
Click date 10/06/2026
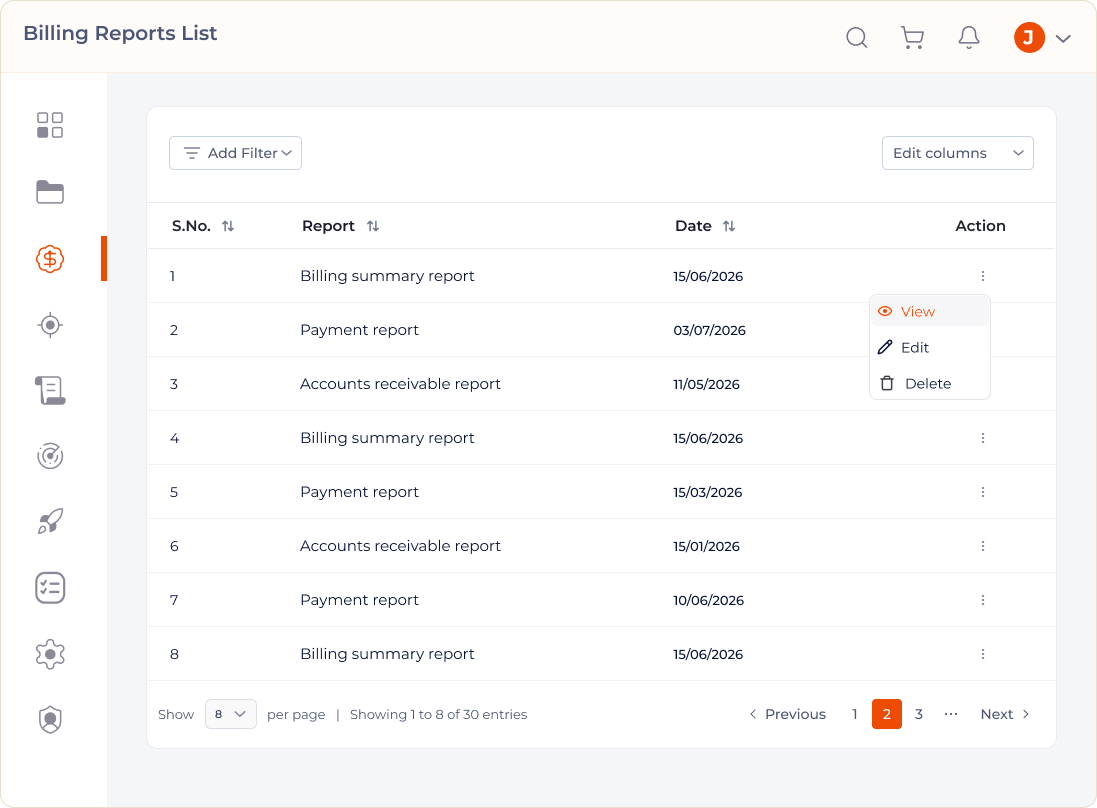tap(708, 600)
